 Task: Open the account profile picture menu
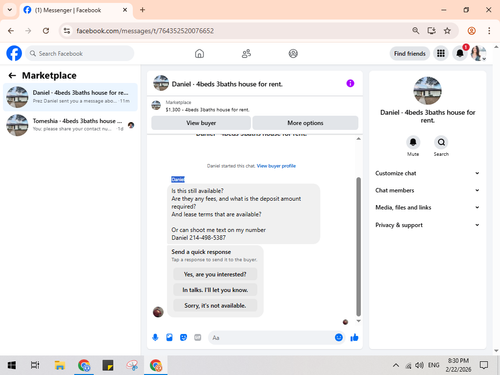[478, 53]
